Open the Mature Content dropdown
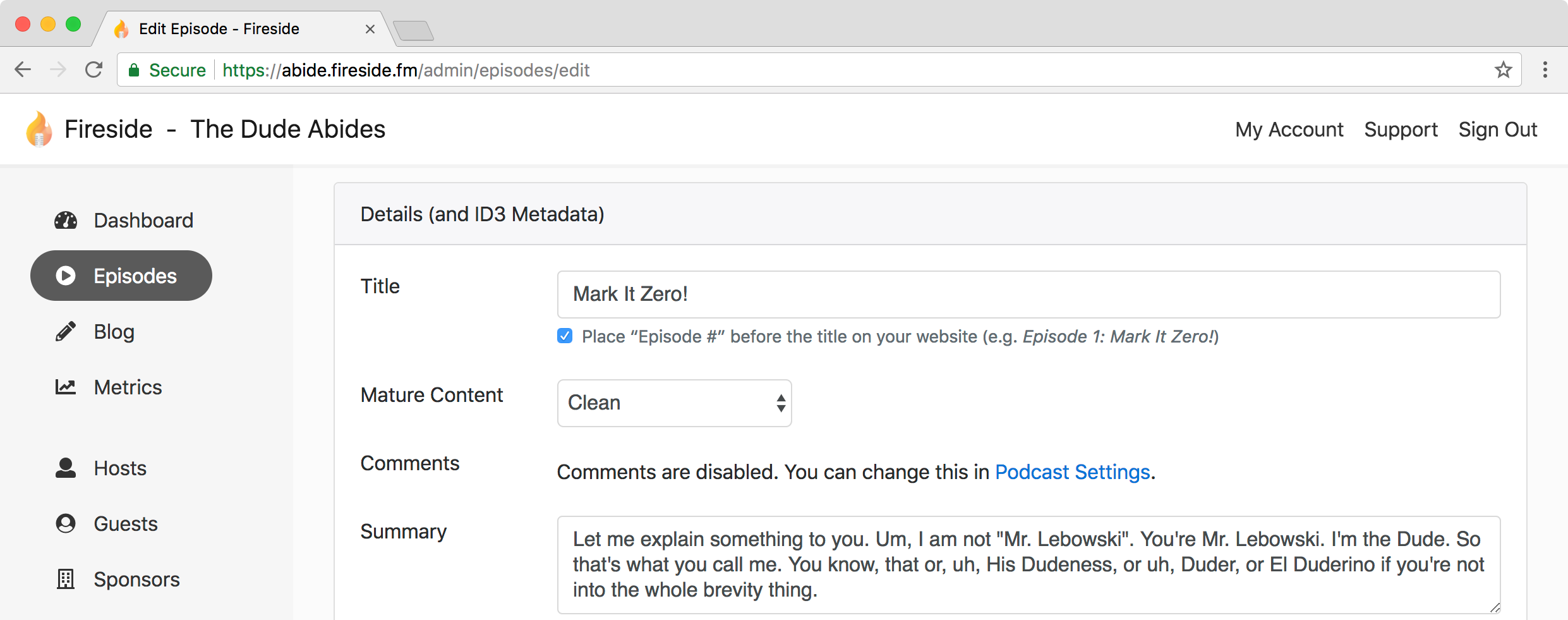1568x620 pixels. tap(674, 403)
